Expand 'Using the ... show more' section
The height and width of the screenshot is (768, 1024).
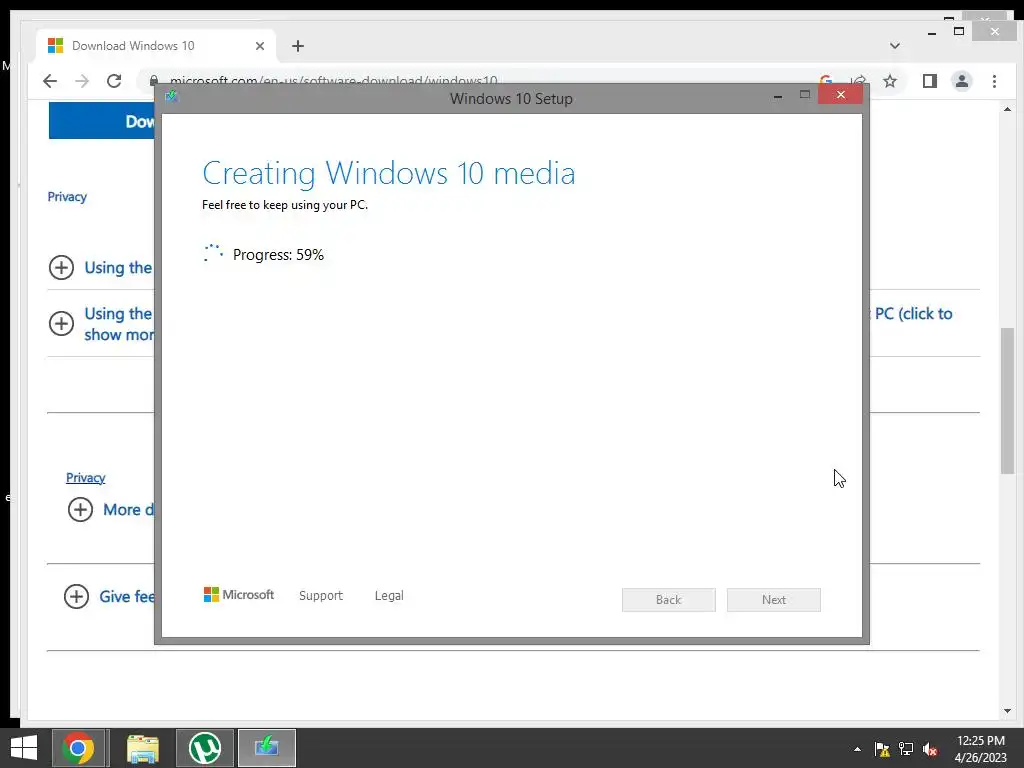coord(61,323)
